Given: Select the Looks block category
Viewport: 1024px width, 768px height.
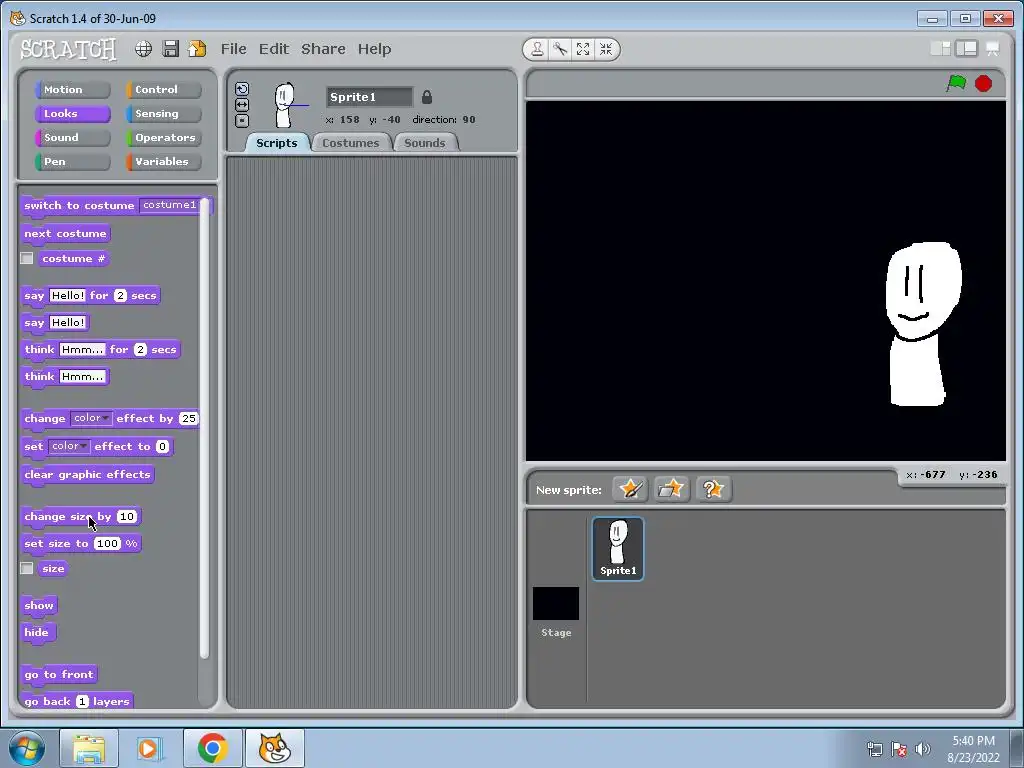Looking at the screenshot, I should [72, 114].
